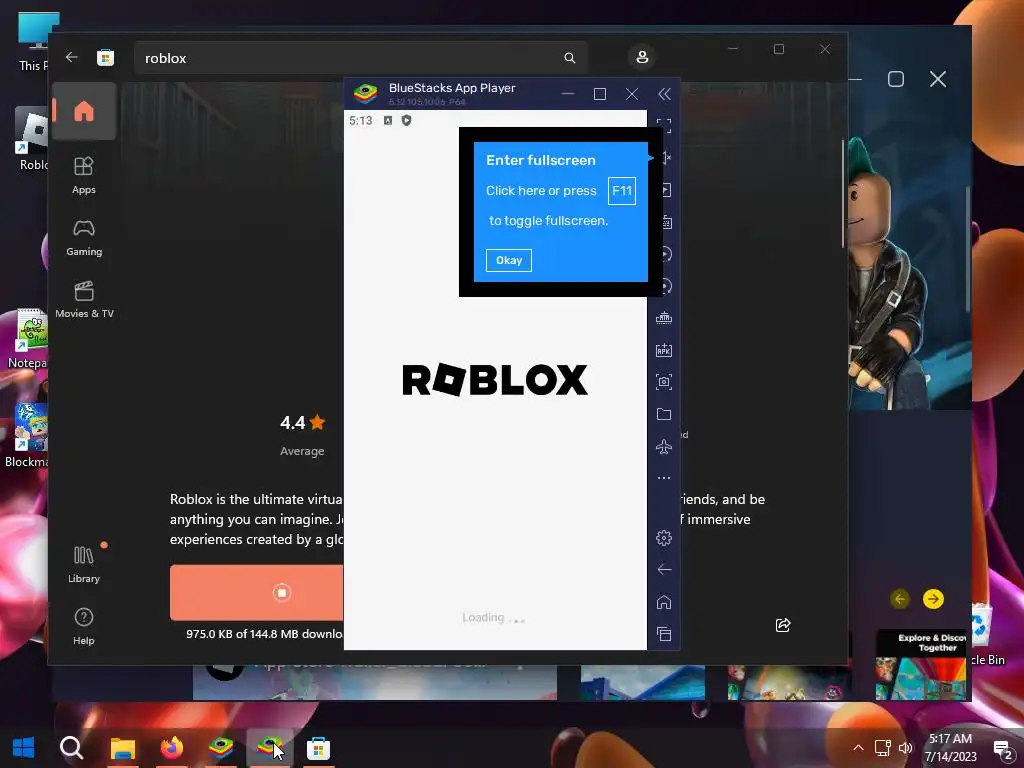Collapse the BlueStacks side toolbar
This screenshot has width=1024, height=768.
pos(664,95)
